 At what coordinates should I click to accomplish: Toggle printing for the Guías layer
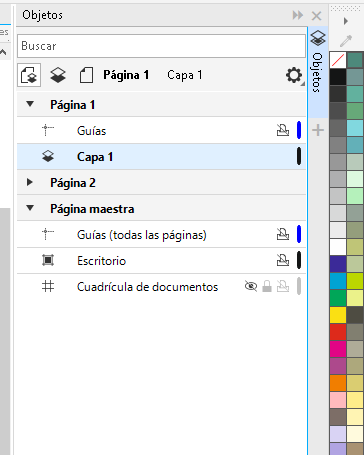click(283, 130)
